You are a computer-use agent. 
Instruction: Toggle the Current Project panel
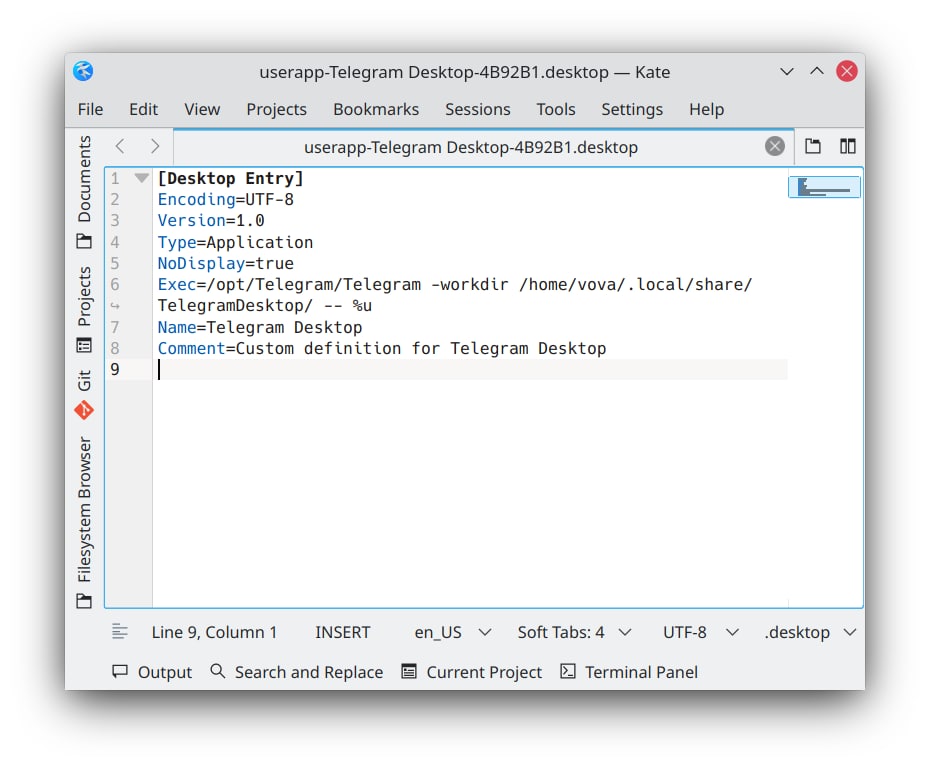pos(472,672)
